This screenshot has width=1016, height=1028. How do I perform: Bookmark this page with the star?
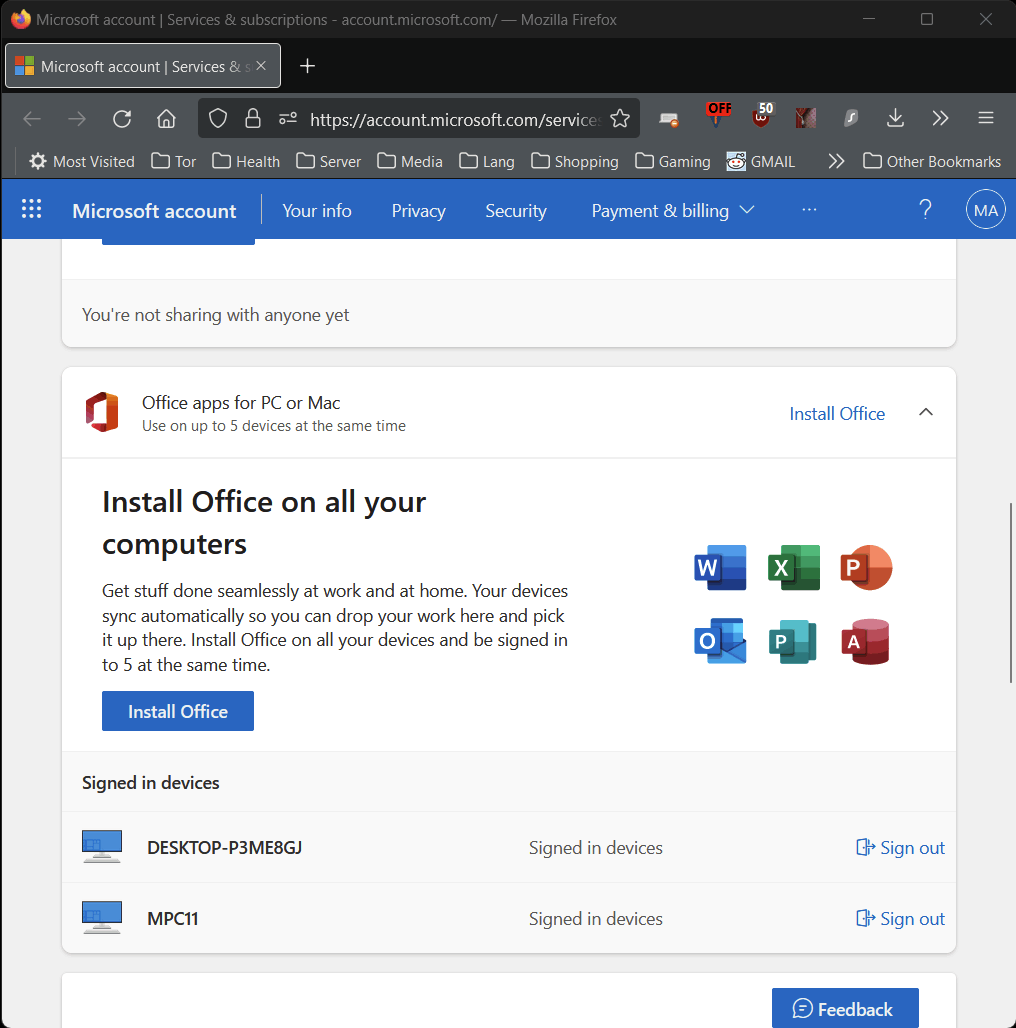[619, 119]
